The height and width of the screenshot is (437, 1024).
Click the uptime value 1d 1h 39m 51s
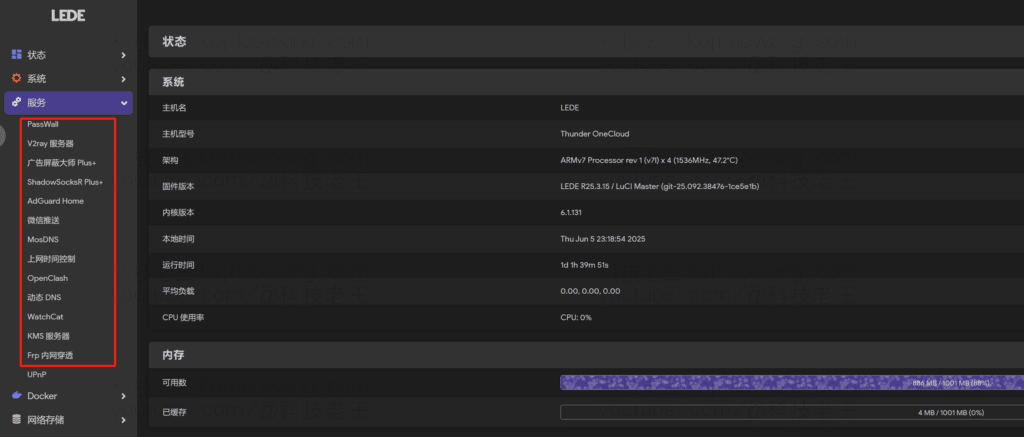(584, 265)
